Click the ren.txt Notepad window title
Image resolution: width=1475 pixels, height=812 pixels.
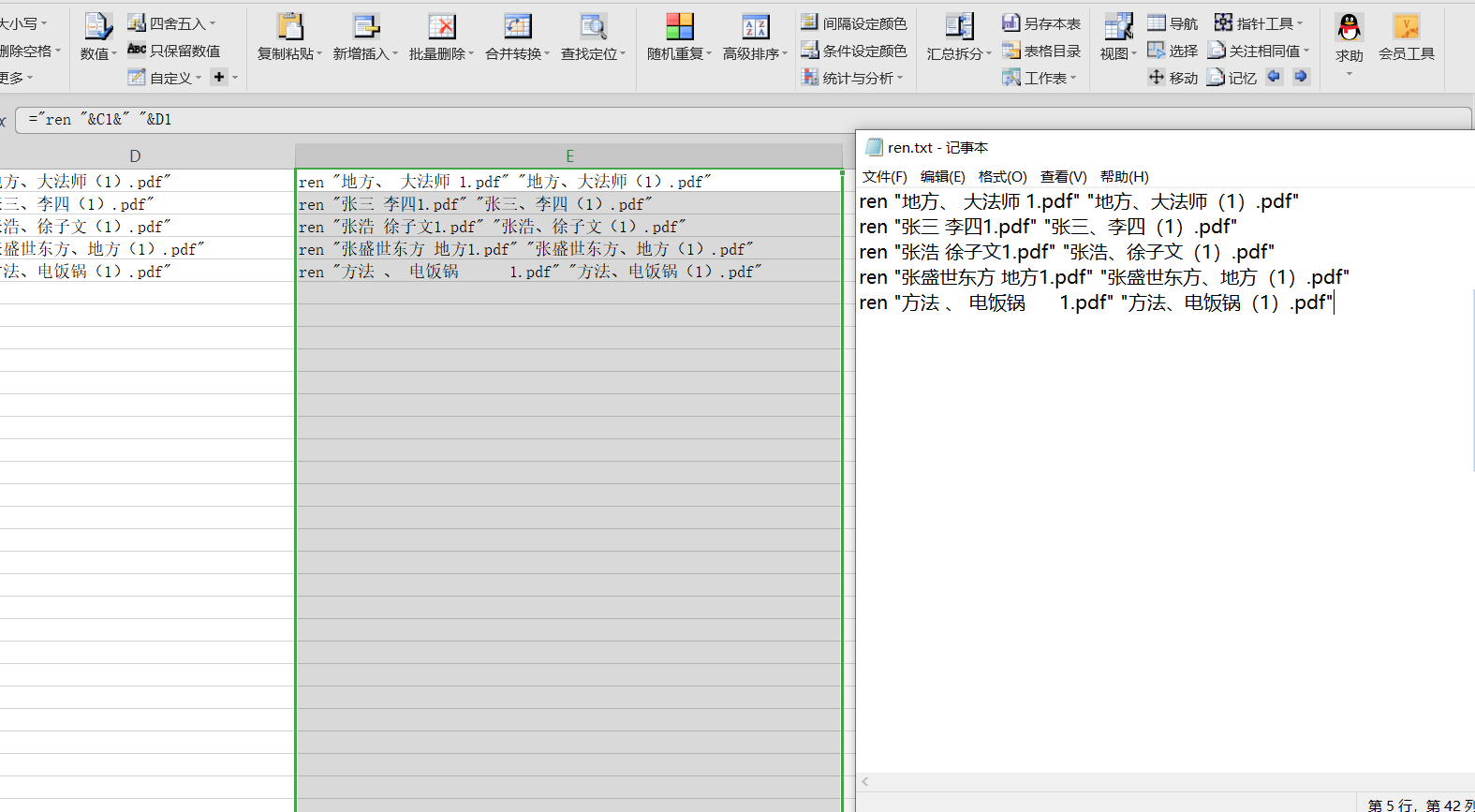pyautogui.click(x=937, y=148)
